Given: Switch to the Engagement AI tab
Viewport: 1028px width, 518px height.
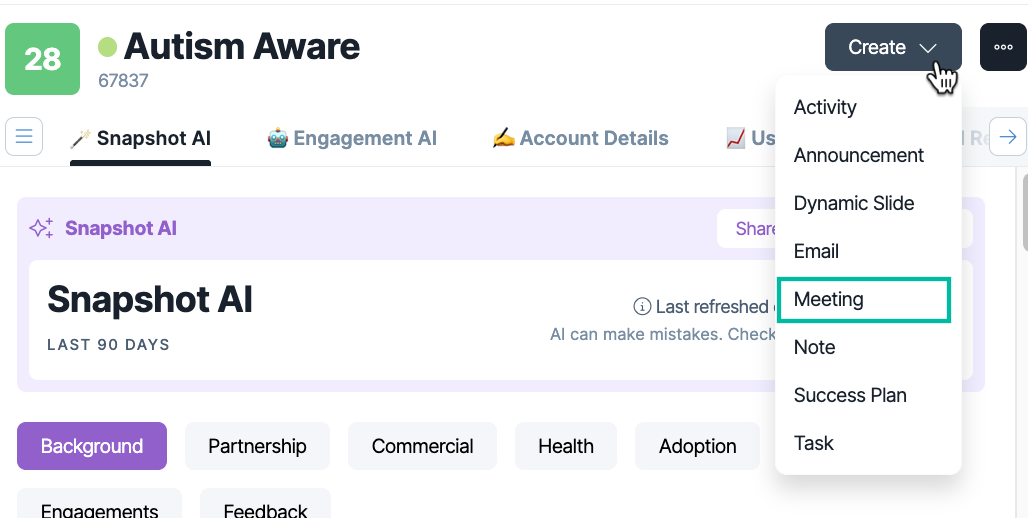Looking at the screenshot, I should click(352, 138).
